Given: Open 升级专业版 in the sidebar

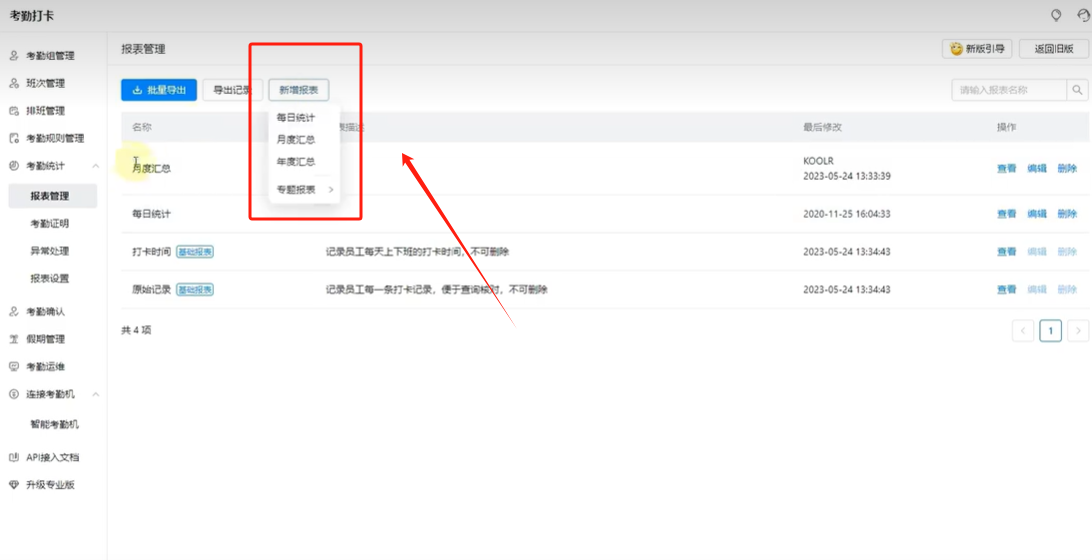Looking at the screenshot, I should tap(50, 485).
